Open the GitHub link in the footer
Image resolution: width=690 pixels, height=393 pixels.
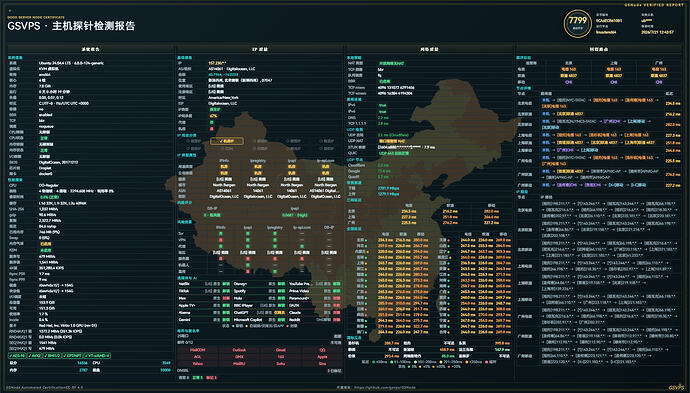(x=385, y=388)
